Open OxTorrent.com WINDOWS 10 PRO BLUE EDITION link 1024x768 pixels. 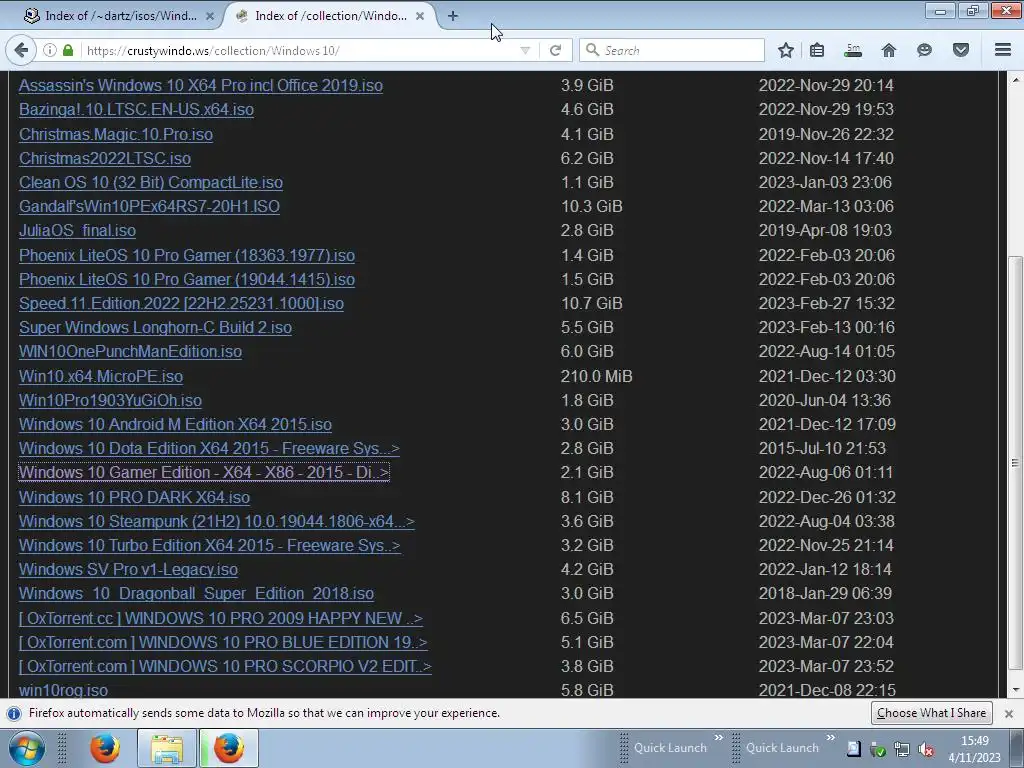[223, 643]
